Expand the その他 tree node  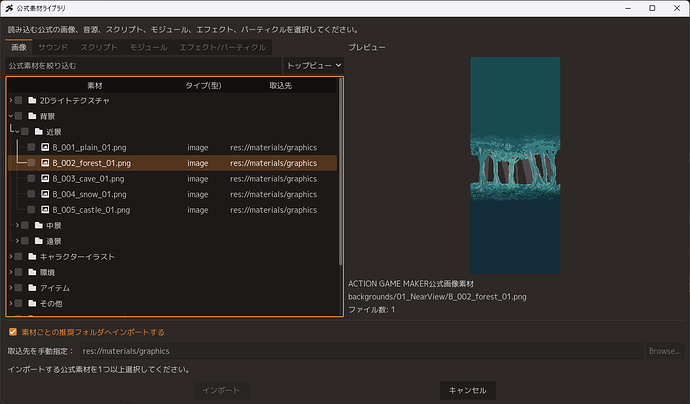point(11,303)
